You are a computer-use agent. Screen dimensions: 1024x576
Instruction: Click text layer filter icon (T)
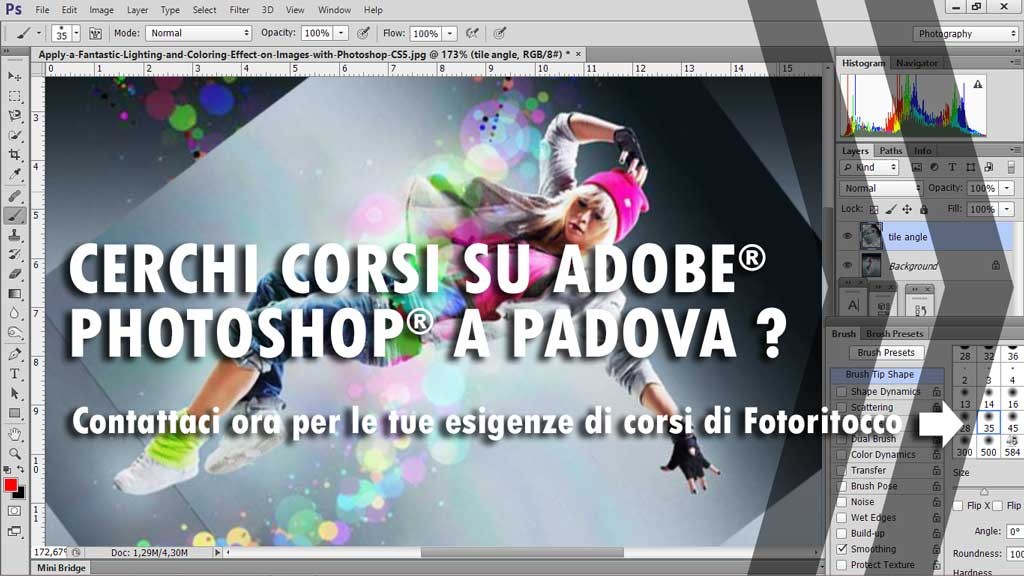point(952,168)
